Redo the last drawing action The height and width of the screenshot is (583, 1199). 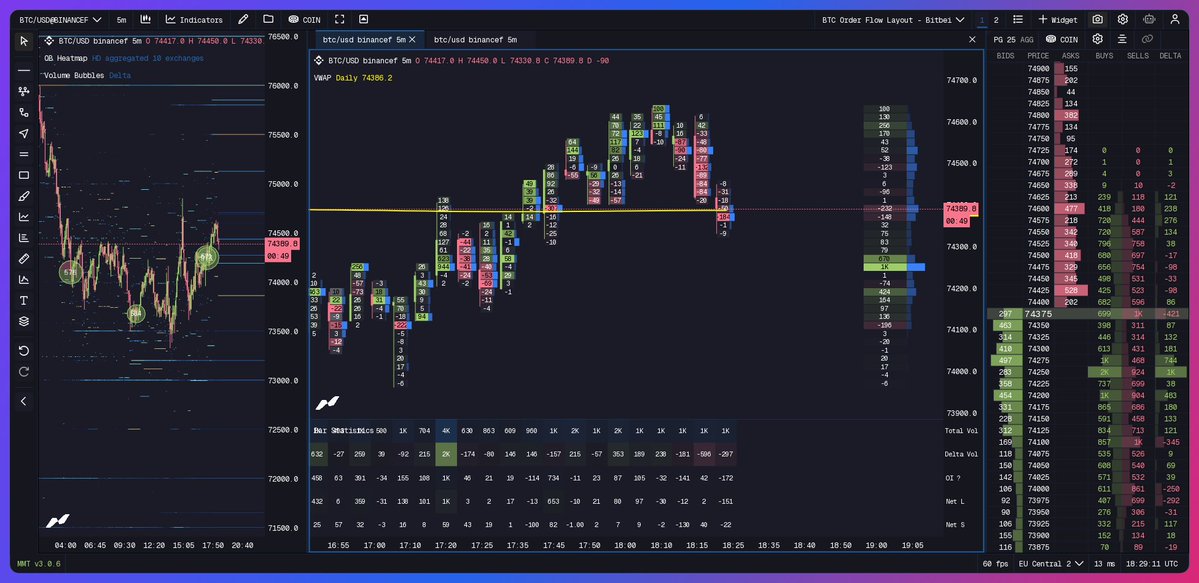pos(24,372)
